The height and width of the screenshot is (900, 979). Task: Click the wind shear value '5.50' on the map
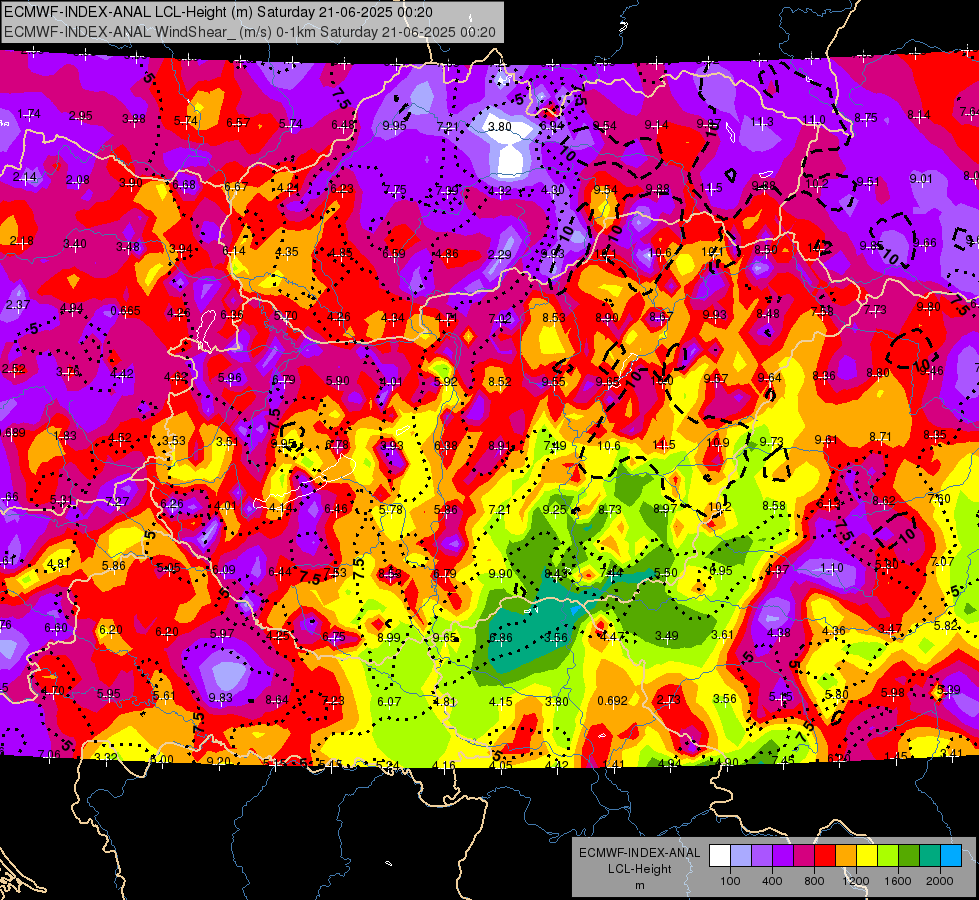[x=666, y=573]
